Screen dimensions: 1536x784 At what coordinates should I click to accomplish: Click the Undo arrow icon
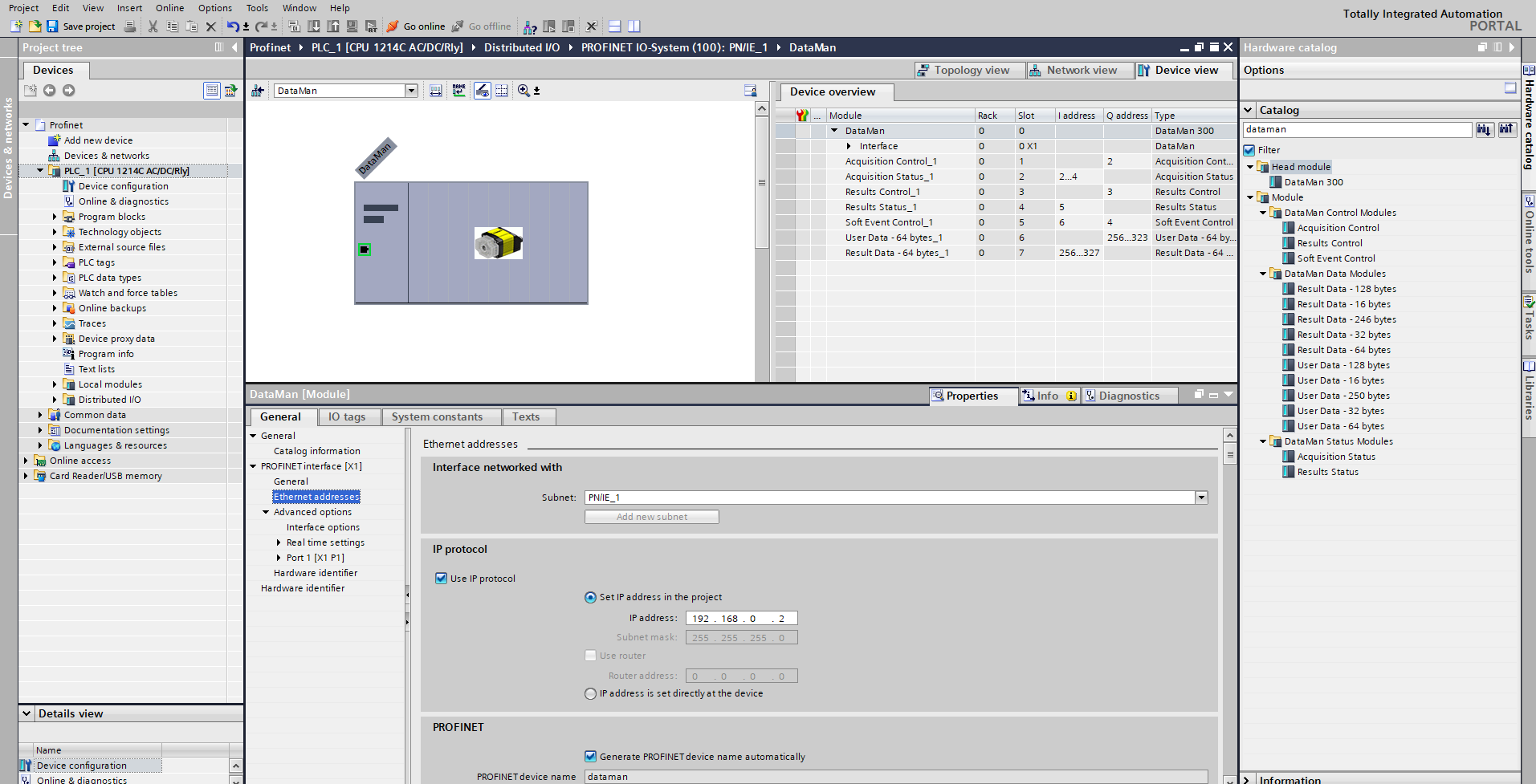coord(232,26)
